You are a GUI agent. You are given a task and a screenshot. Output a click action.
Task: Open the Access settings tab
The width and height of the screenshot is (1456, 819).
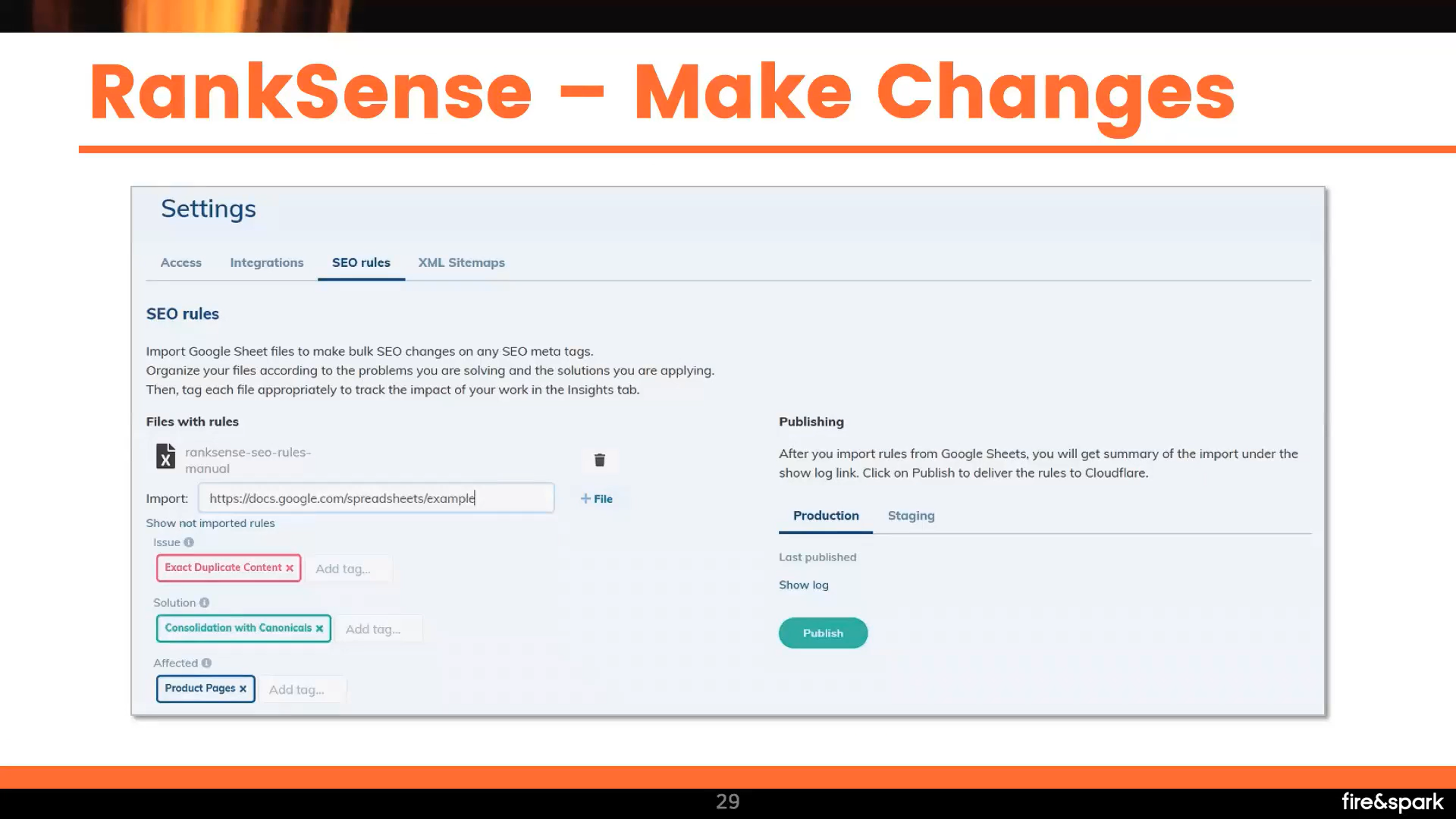[x=181, y=262]
